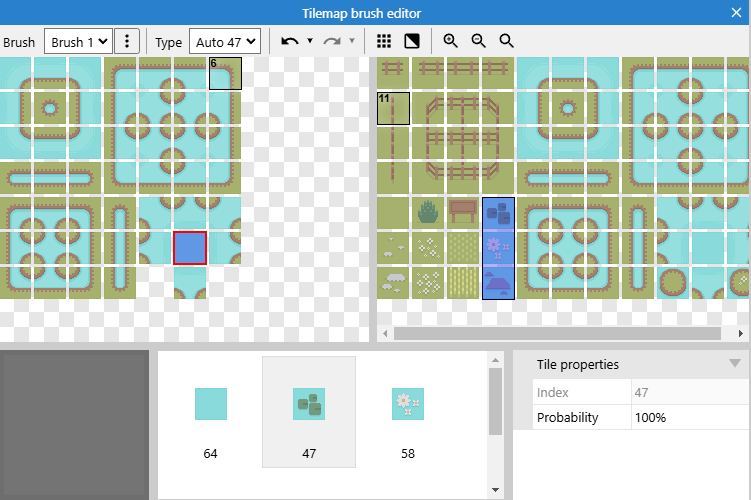Image resolution: width=751 pixels, height=500 pixels.
Task: Click the reset zoom magnifier icon
Action: [x=507, y=41]
